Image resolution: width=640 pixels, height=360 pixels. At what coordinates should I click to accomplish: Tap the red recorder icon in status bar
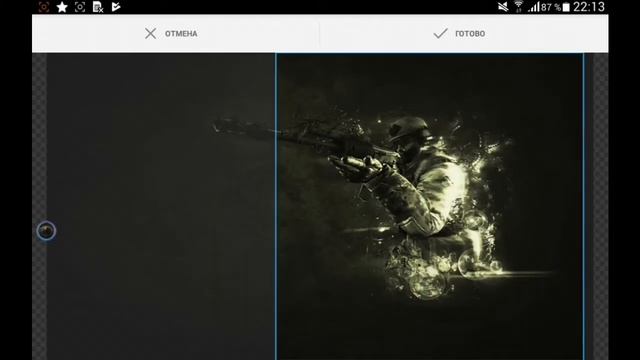(x=44, y=7)
